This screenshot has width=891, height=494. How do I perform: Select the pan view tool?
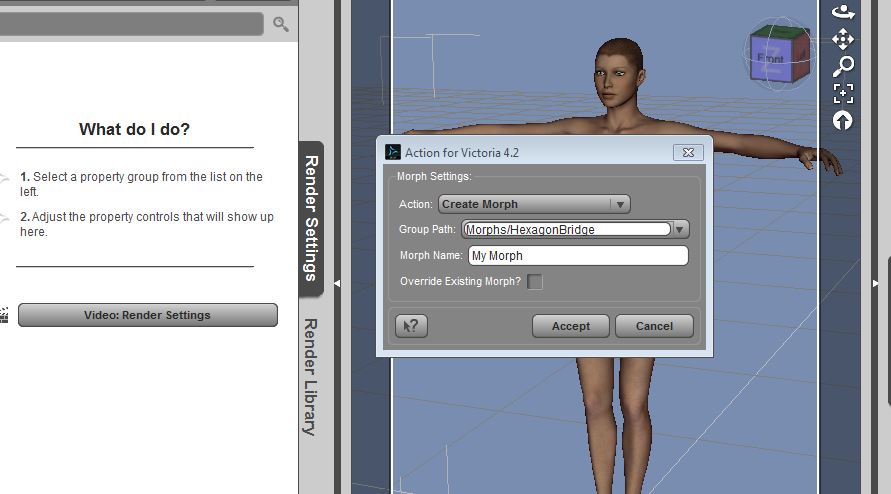point(843,39)
